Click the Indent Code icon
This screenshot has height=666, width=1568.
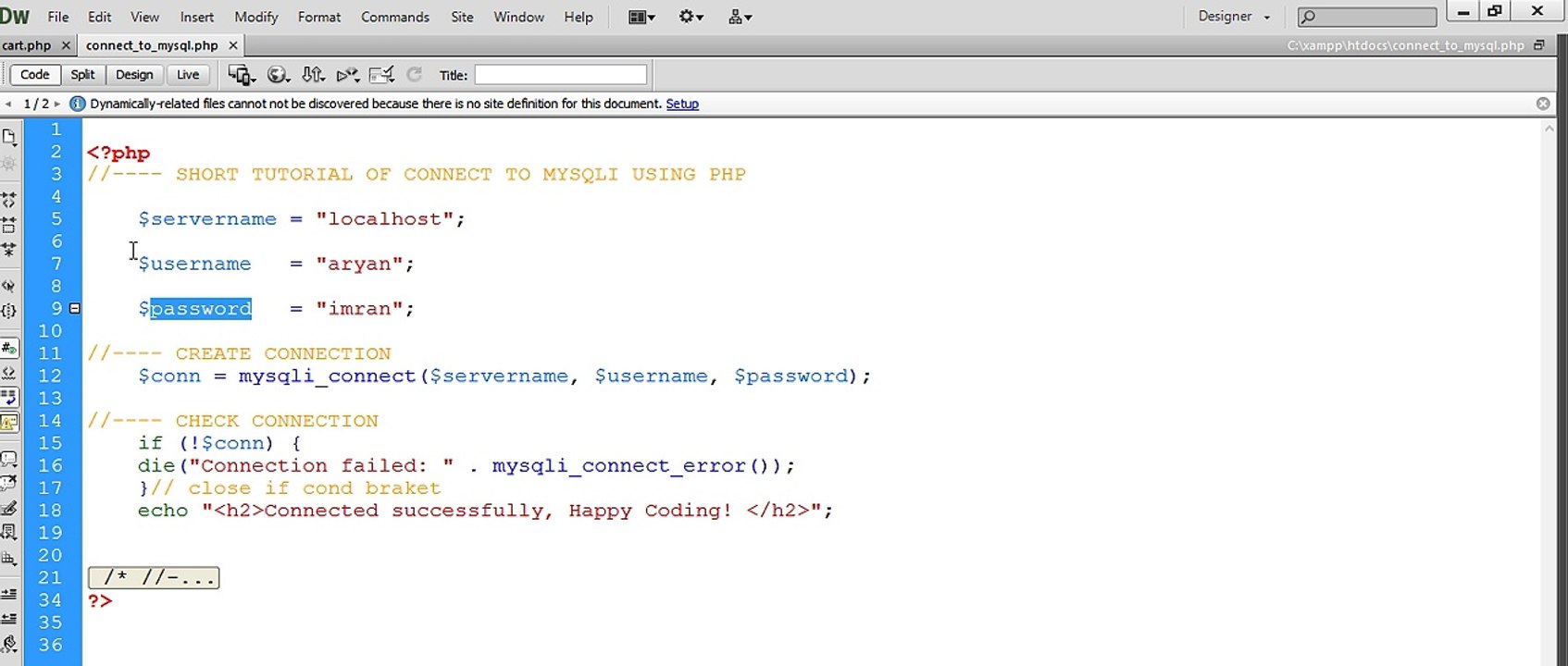[9, 593]
